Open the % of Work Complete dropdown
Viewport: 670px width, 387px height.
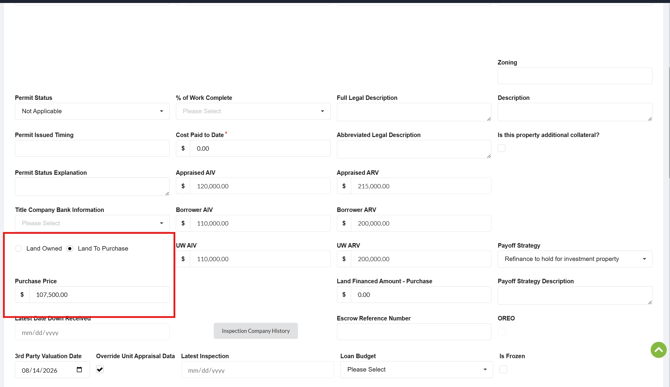[253, 111]
